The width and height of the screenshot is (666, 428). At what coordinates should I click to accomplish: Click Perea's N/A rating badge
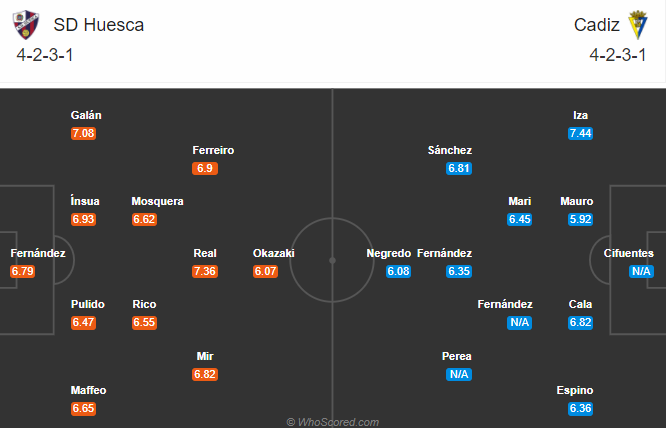459,374
